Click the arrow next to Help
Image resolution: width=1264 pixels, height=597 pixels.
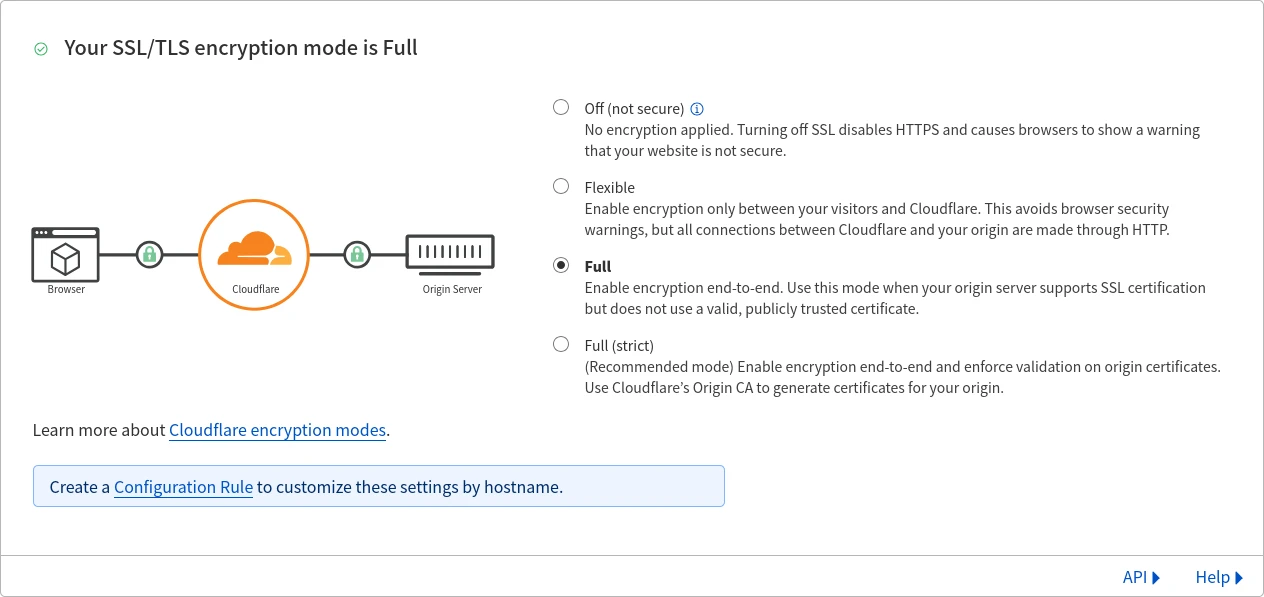pyautogui.click(x=1239, y=577)
